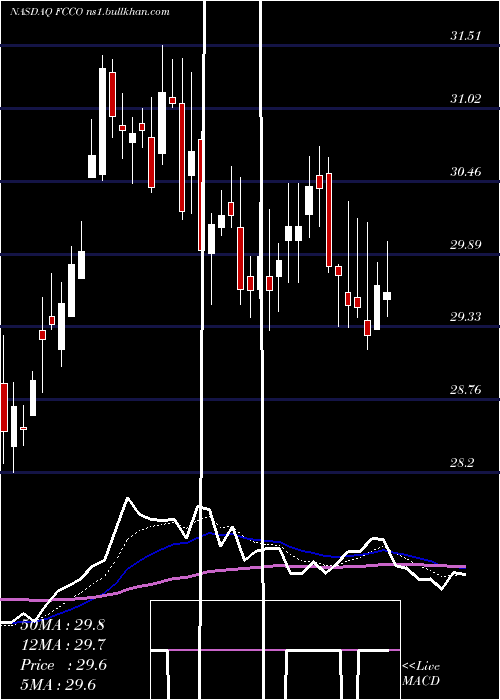Click the 'NASDAQ FCCO ns1.bullkhan.com' title text
500x700 pixels.
pos(90,12)
